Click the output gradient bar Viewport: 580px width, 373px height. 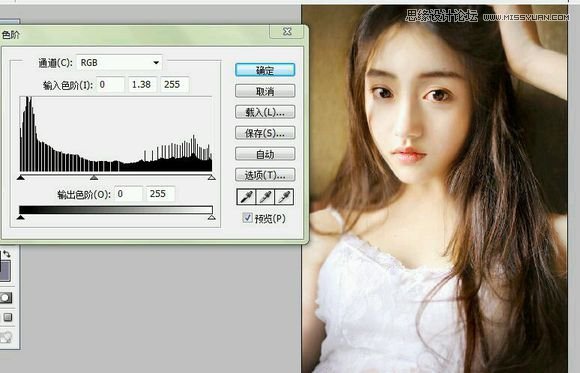pos(116,209)
